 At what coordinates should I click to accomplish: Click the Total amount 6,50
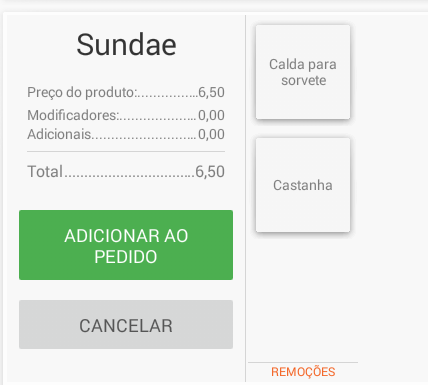coord(210,172)
